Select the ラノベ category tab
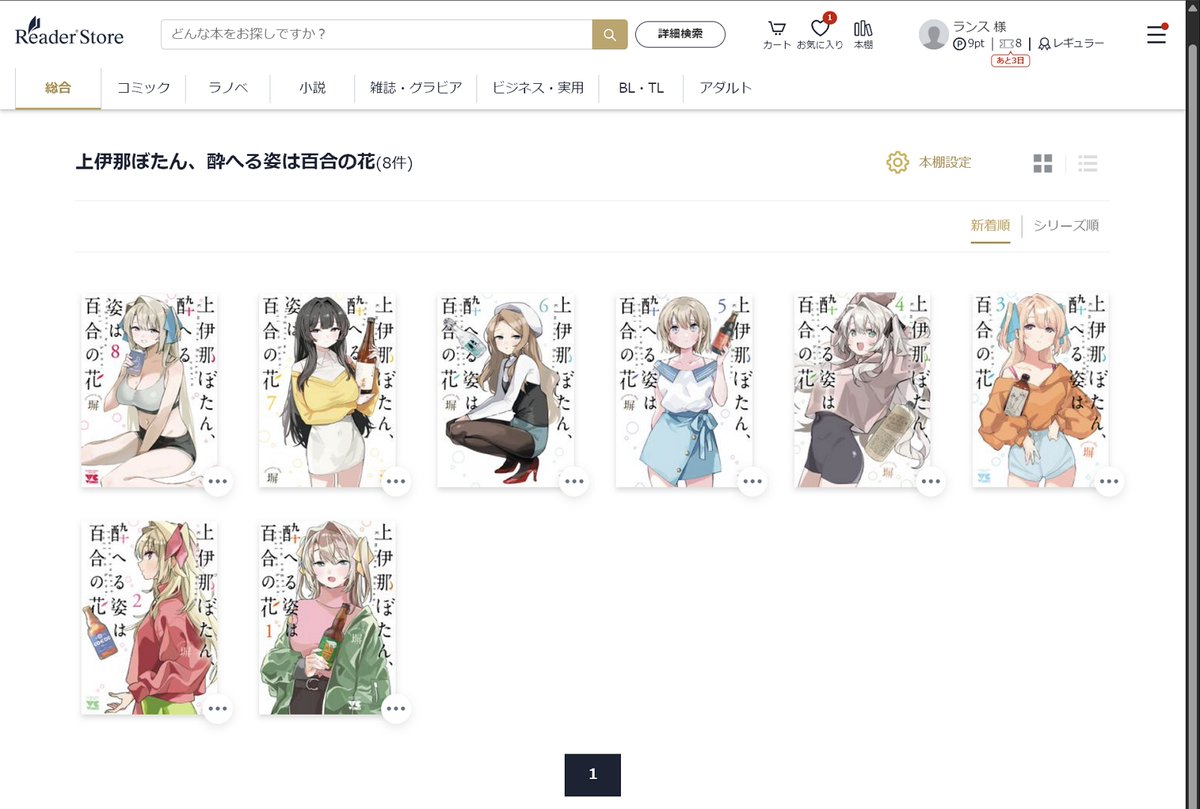 click(x=228, y=88)
